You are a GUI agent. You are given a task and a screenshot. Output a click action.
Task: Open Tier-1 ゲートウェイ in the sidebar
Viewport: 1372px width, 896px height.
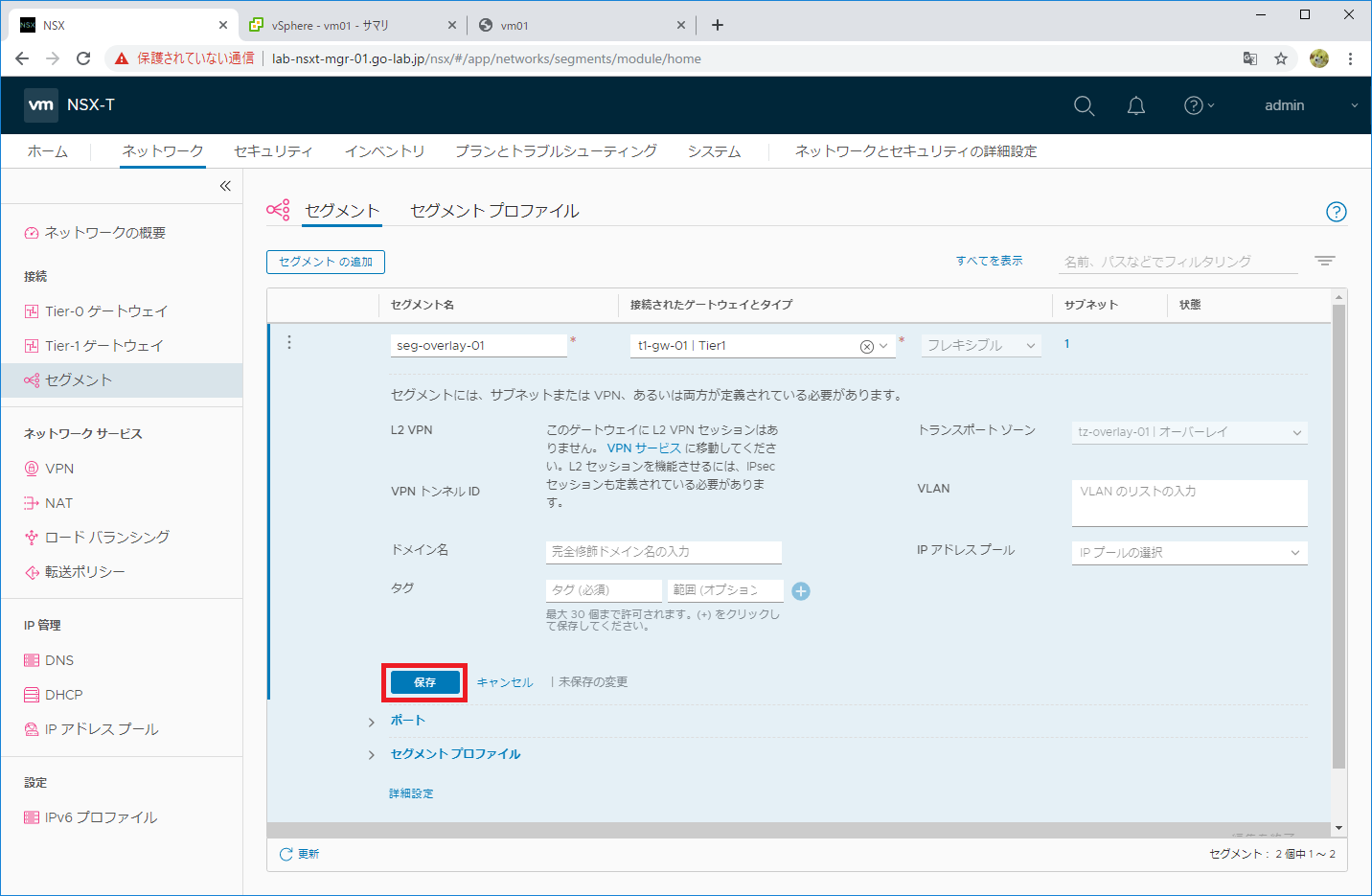click(103, 346)
